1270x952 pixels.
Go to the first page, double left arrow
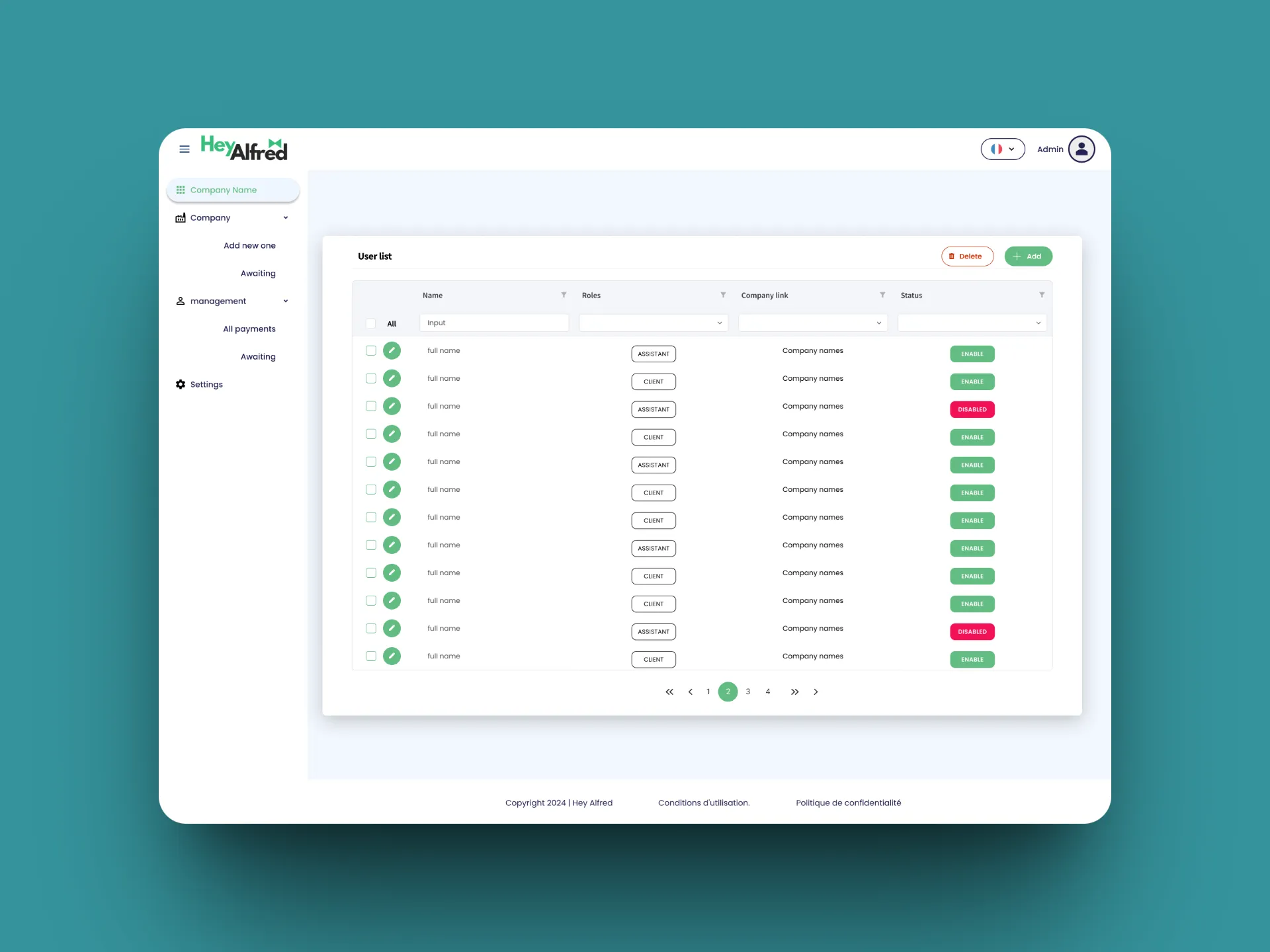(669, 692)
